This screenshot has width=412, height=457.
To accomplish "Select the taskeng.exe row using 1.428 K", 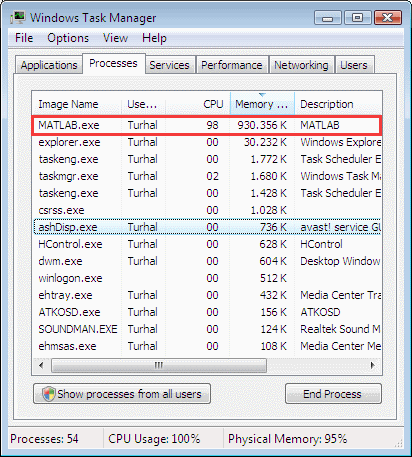I will point(207,193).
